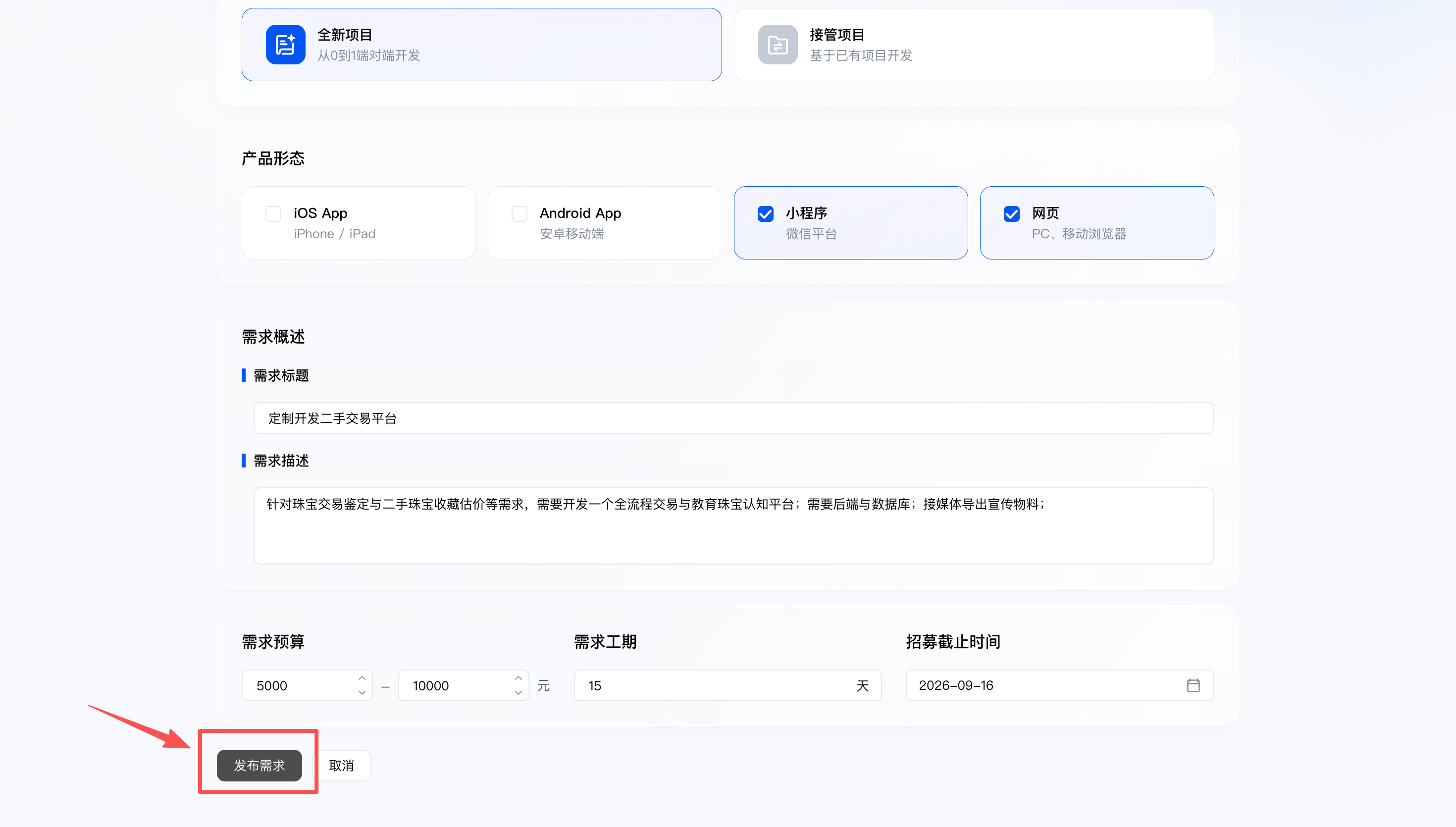Viewport: 1456px width, 827px height.
Task: Click the 取消 button
Action: point(341,765)
